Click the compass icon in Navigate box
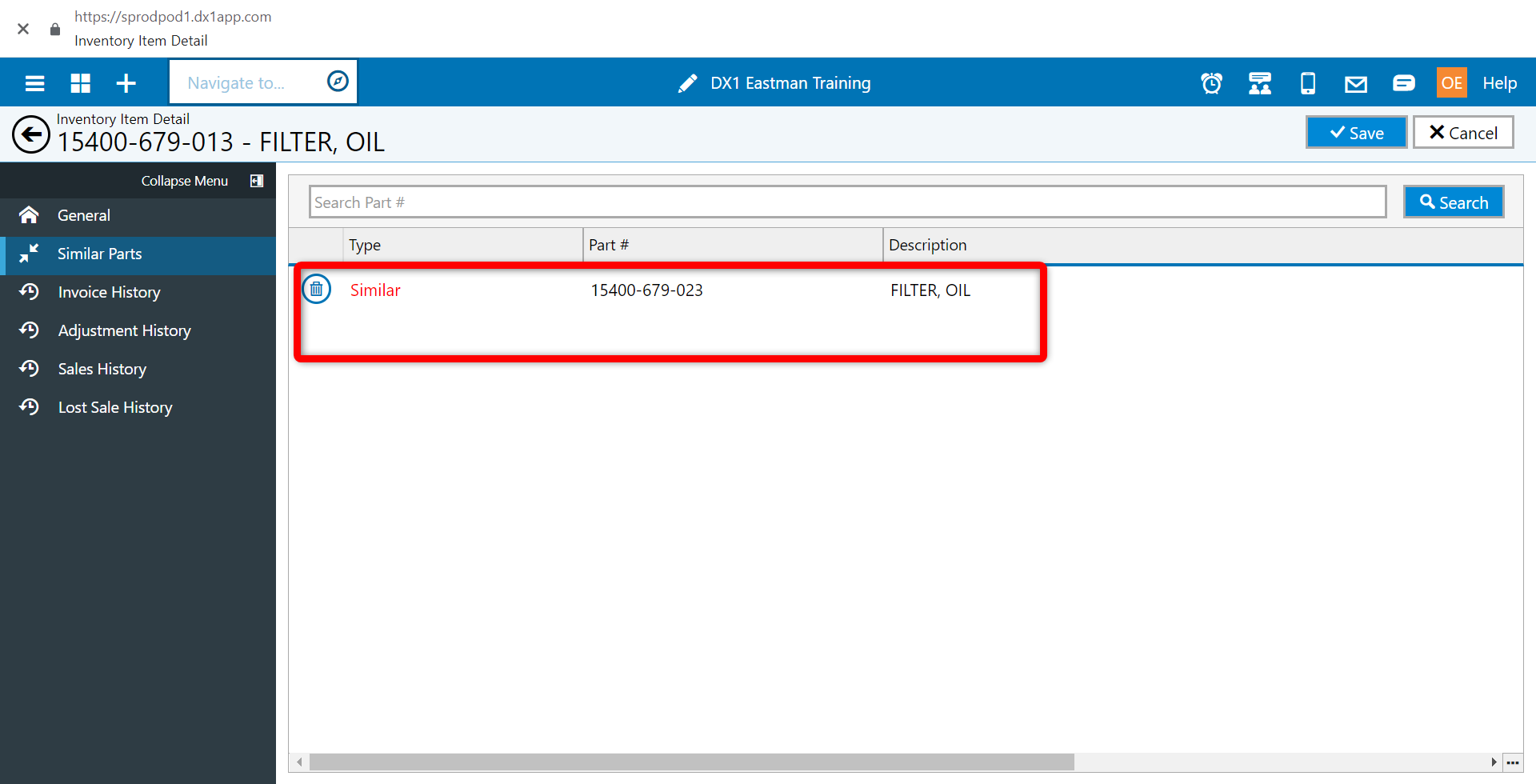1536x784 pixels. [x=338, y=82]
